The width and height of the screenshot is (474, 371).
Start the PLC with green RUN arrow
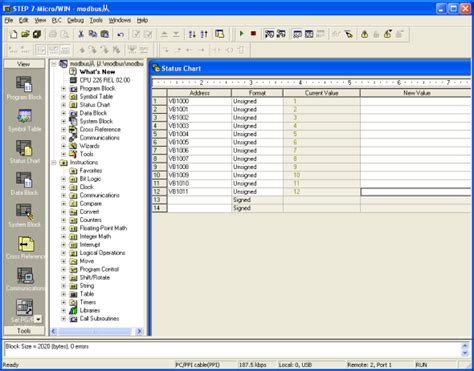(x=242, y=34)
